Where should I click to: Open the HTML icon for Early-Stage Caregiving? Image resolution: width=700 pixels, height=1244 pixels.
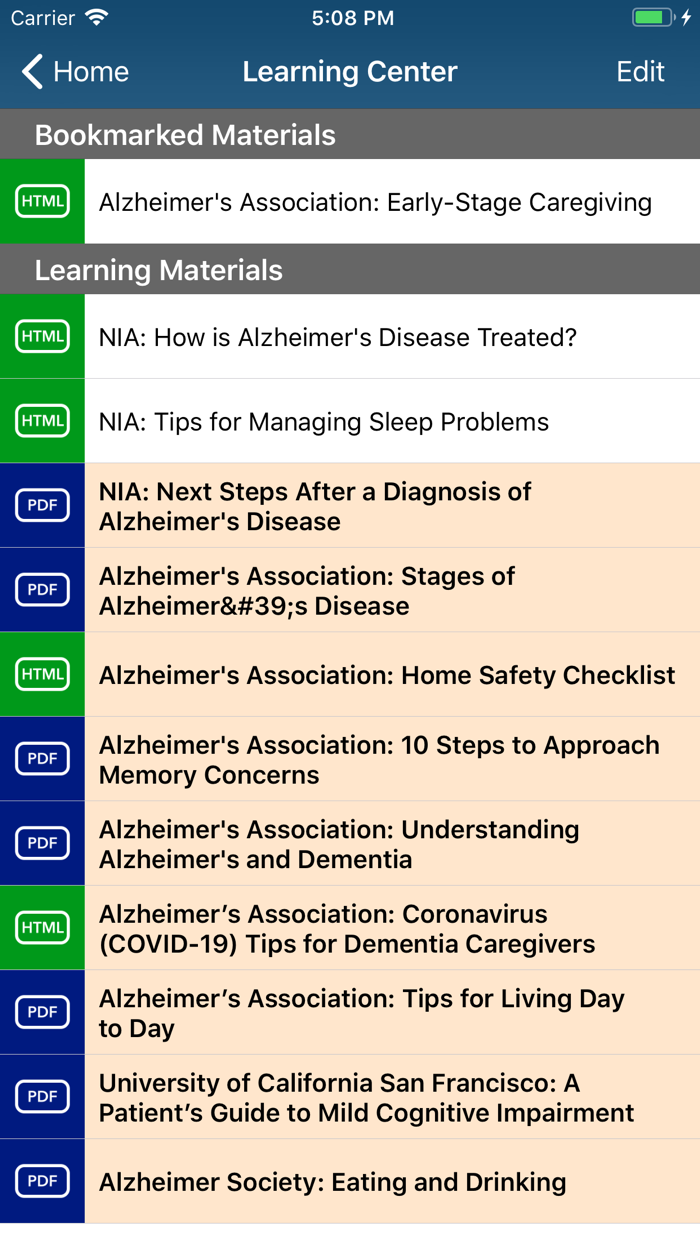[x=42, y=202]
